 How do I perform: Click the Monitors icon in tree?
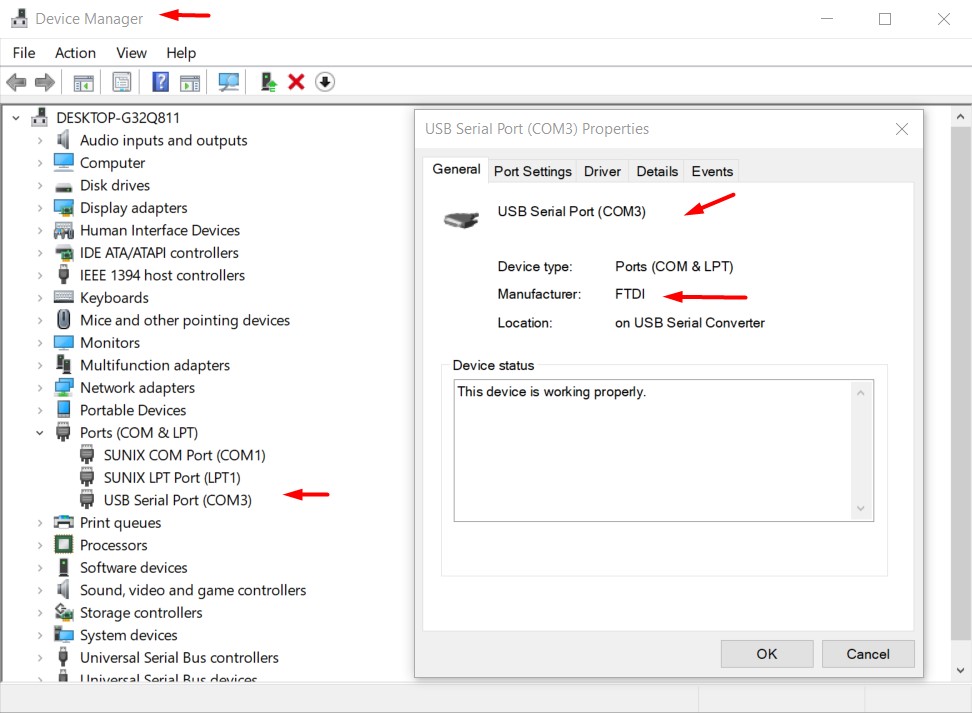point(63,342)
